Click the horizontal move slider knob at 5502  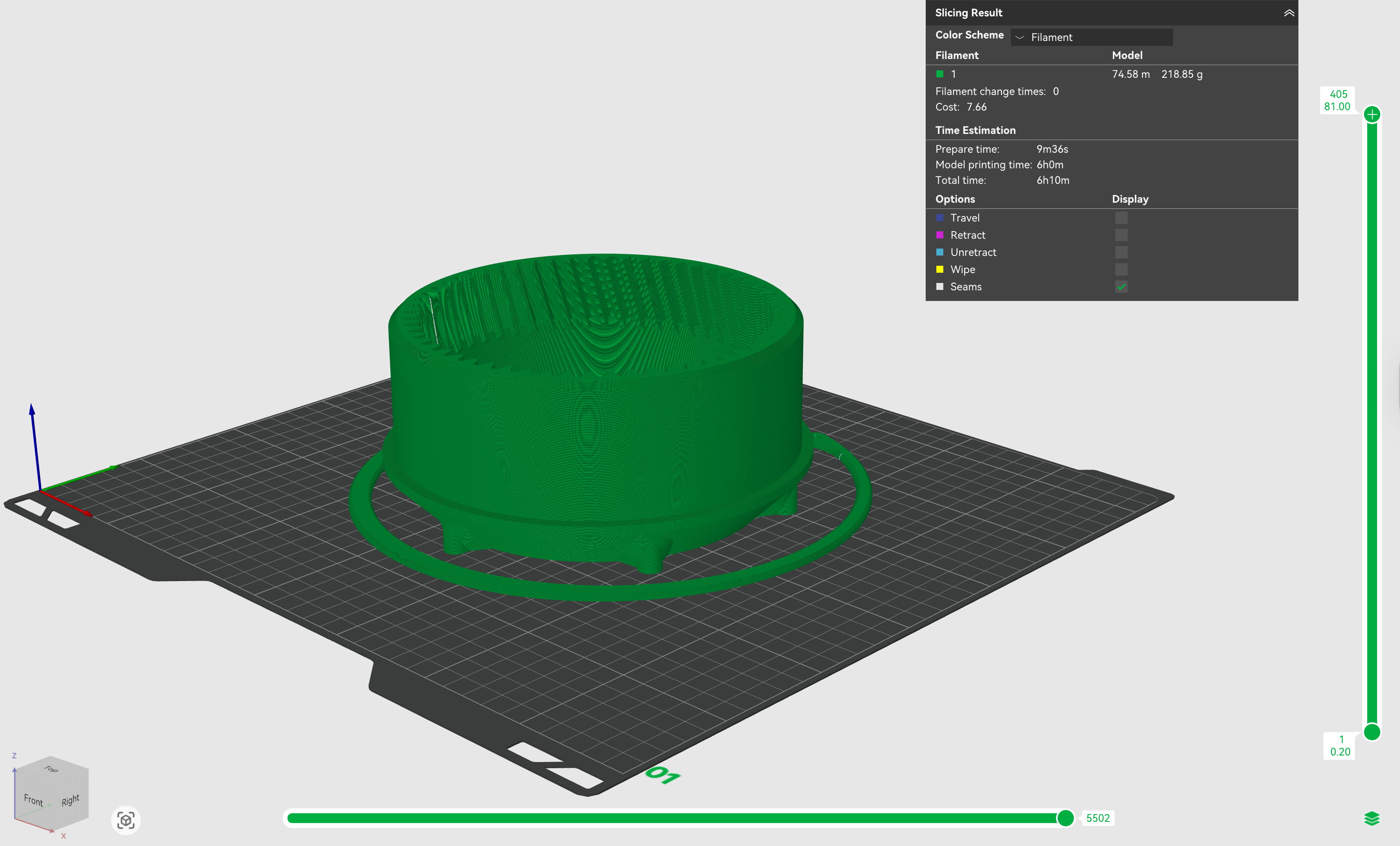coord(1065,818)
